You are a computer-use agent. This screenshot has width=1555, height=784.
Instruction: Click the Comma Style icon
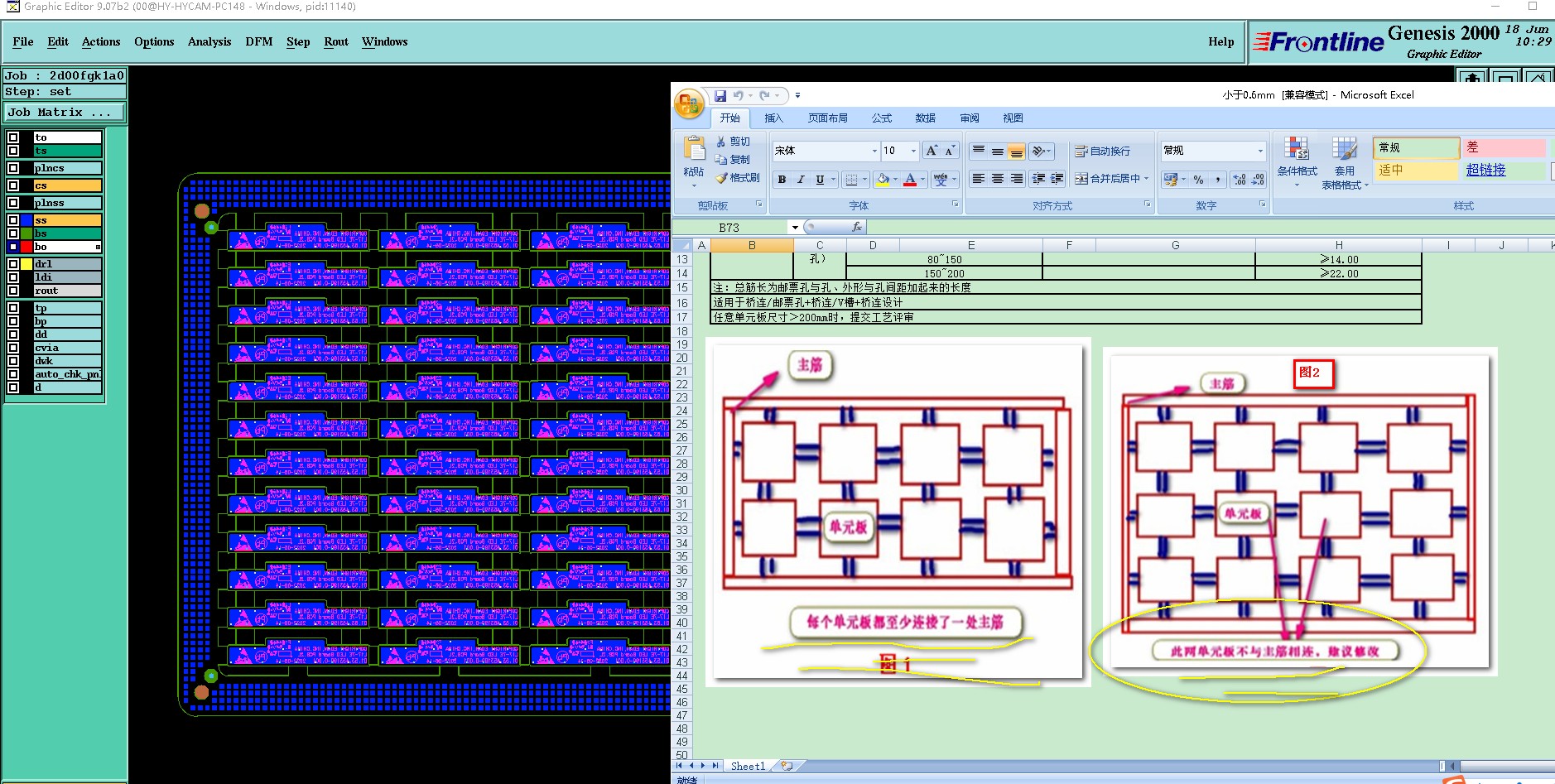1217,180
